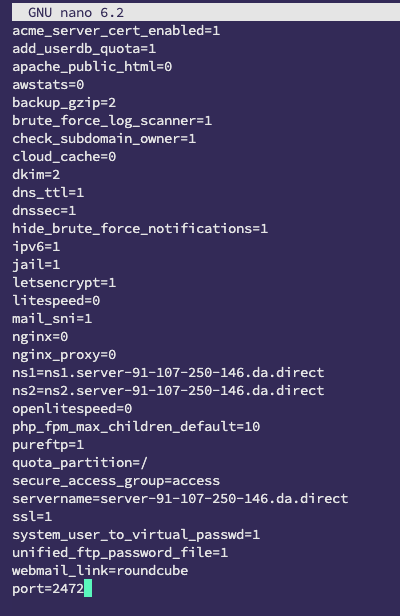This screenshot has height=616, width=400.
Task: Place cursor on acme_server_cert_enabled=1 line
Action: pos(116,31)
